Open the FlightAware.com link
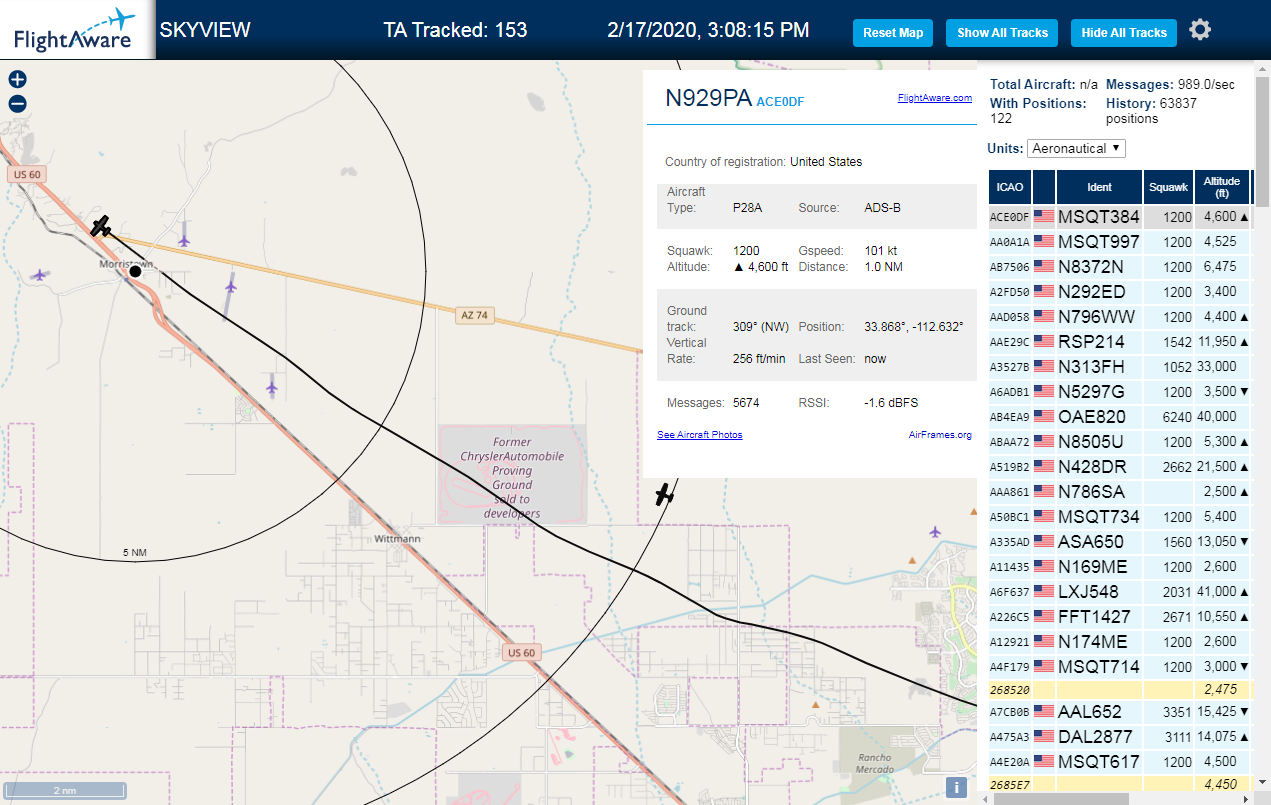Viewport: 1271px width, 805px height. tap(935, 98)
